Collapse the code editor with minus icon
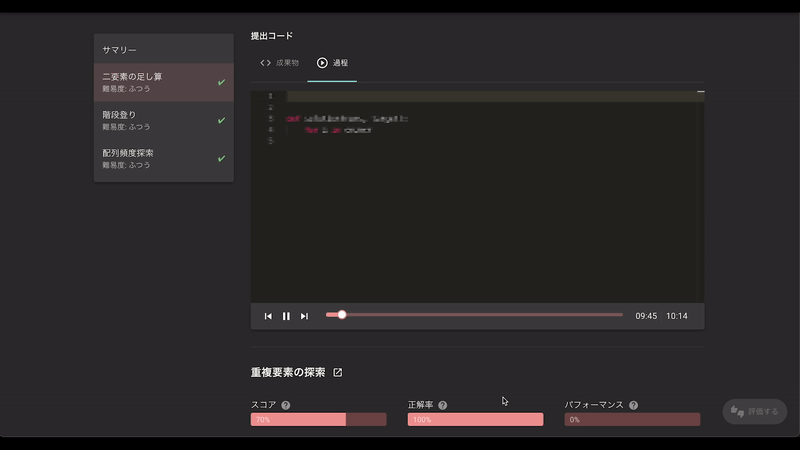The width and height of the screenshot is (800, 450). [x=701, y=92]
